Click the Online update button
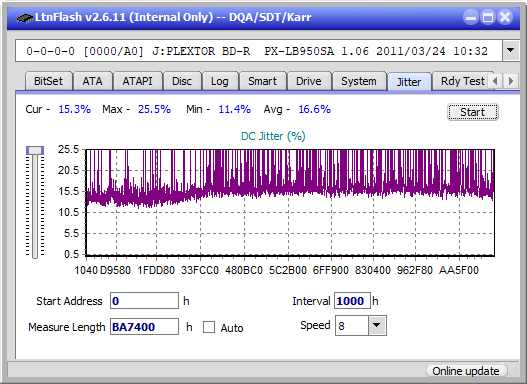 [x=466, y=371]
